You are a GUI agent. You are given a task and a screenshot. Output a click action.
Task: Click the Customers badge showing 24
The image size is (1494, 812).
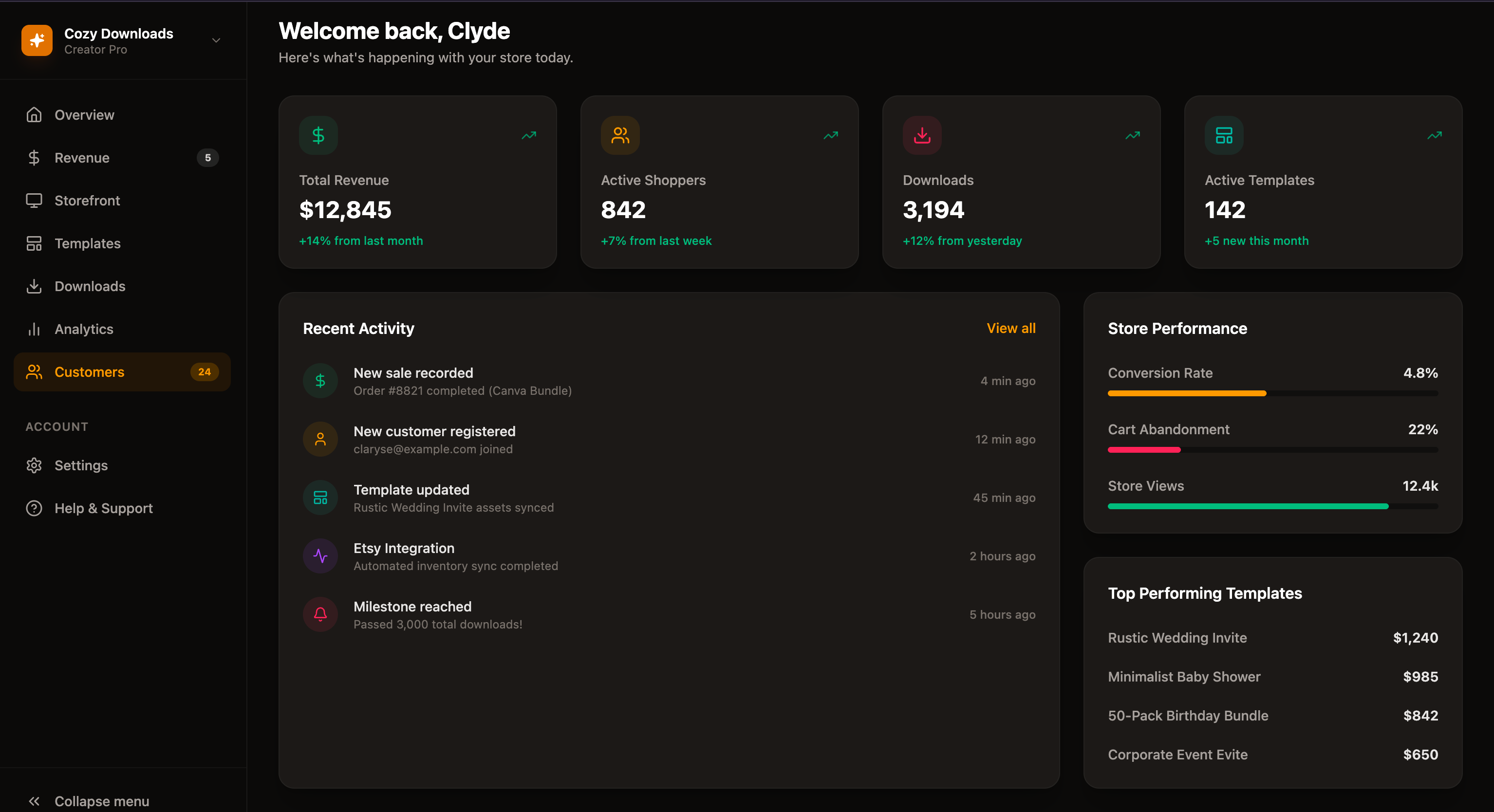tap(205, 372)
